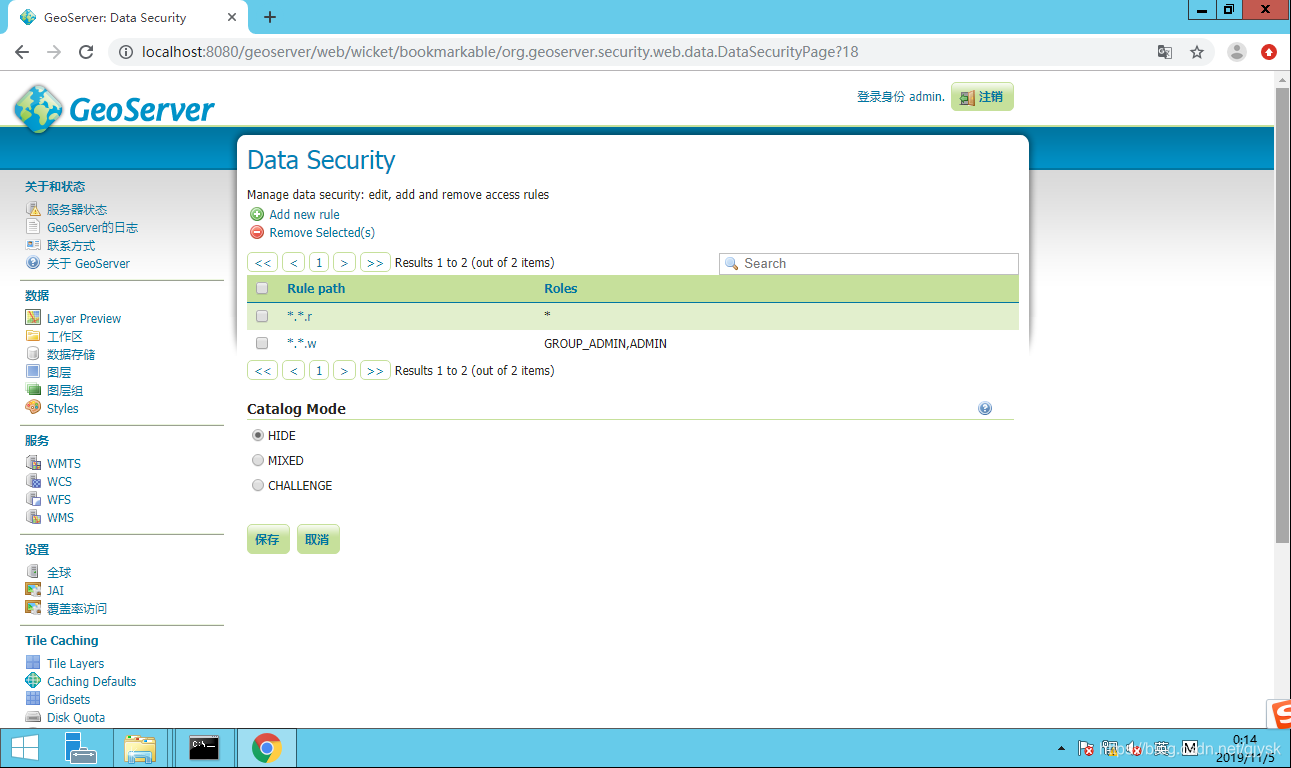
Task: Click Add new rule link
Action: click(x=304, y=214)
